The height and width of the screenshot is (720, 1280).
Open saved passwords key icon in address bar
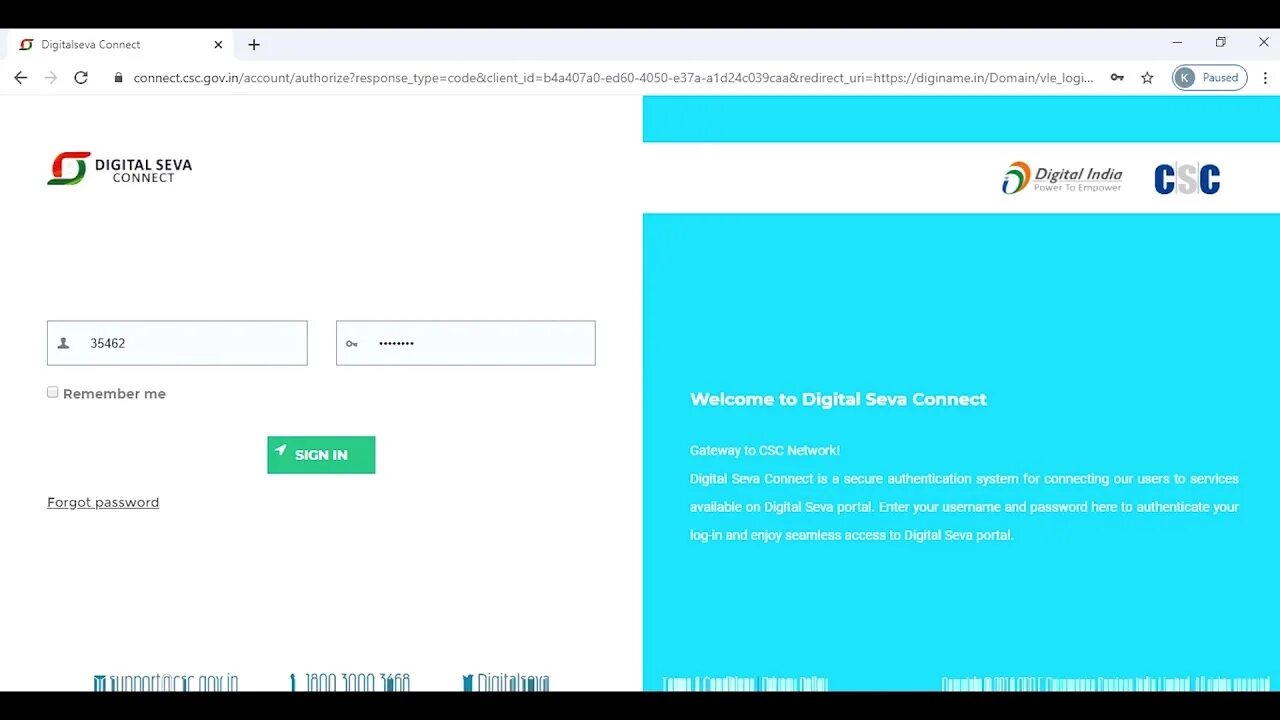coord(1117,77)
